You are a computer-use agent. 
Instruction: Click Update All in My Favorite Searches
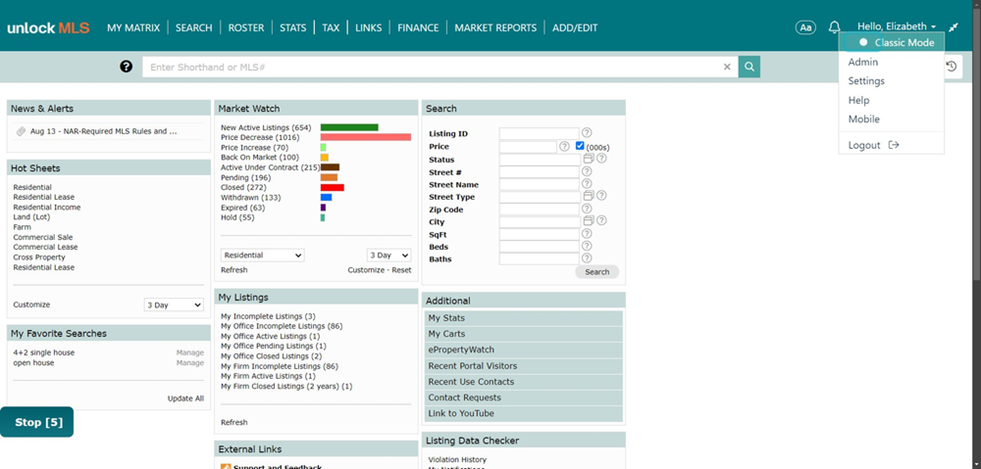[186, 398]
